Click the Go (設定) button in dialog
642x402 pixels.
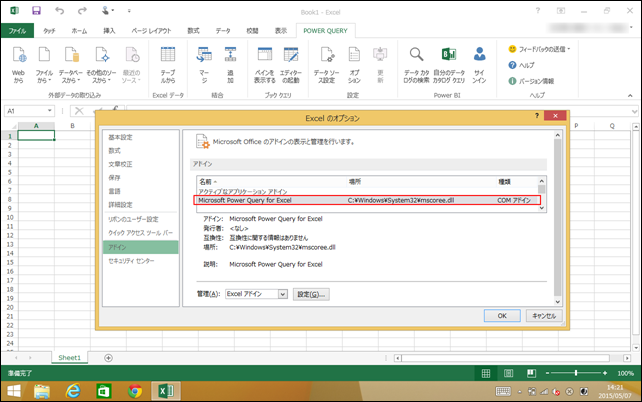pos(311,294)
